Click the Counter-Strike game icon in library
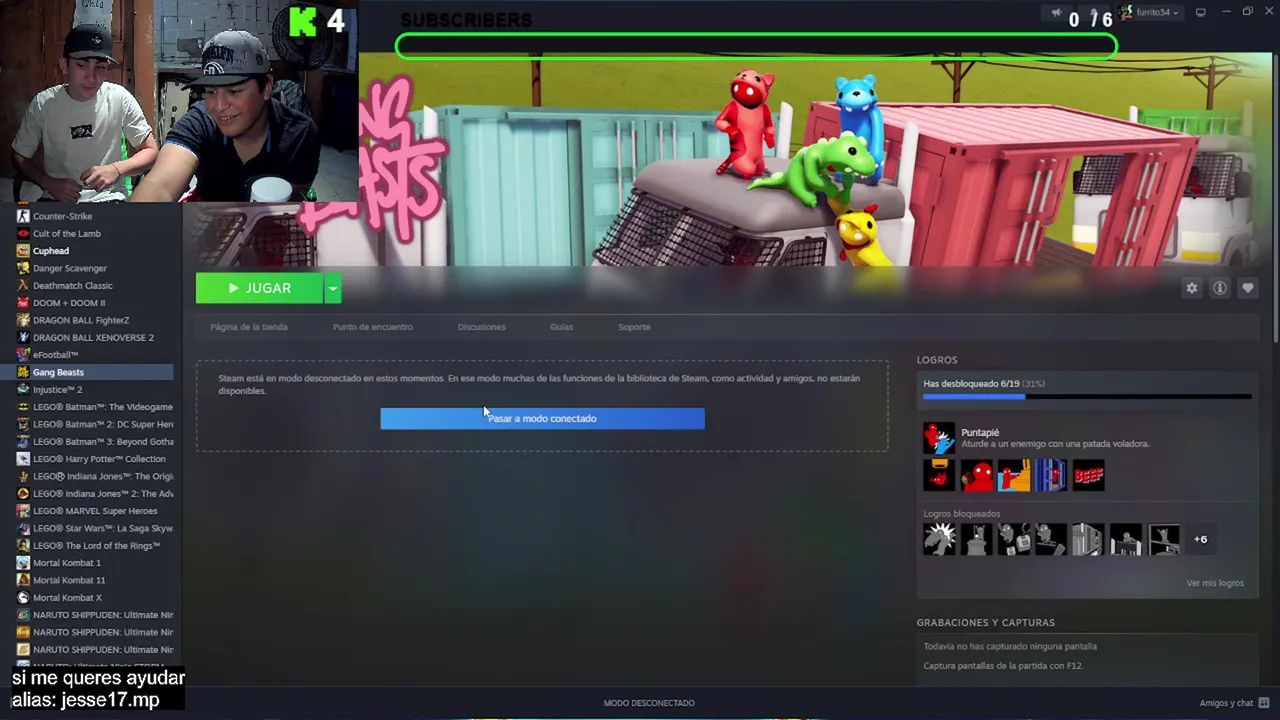 pyautogui.click(x=23, y=216)
